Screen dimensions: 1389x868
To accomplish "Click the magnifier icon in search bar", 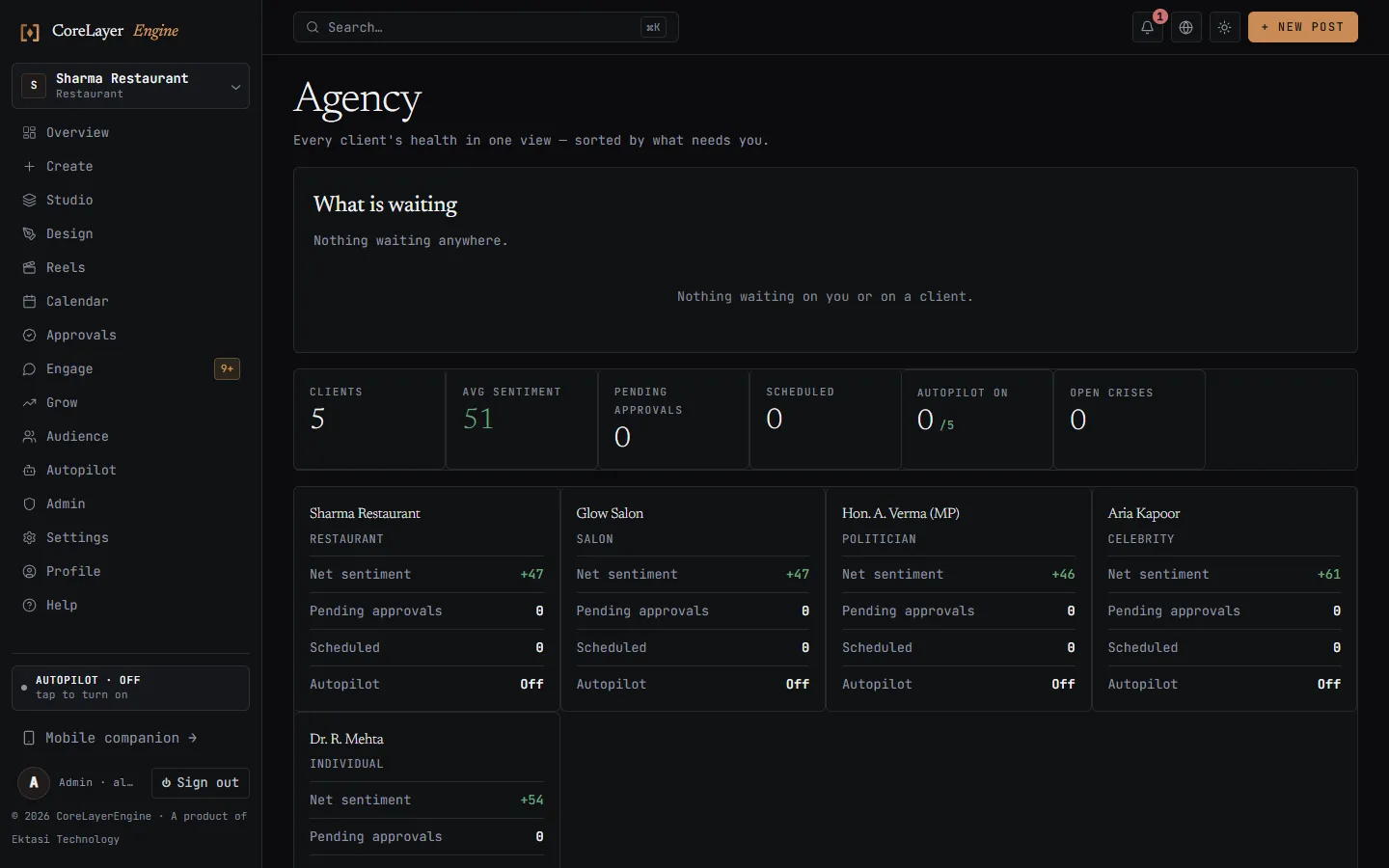I will pos(313,27).
